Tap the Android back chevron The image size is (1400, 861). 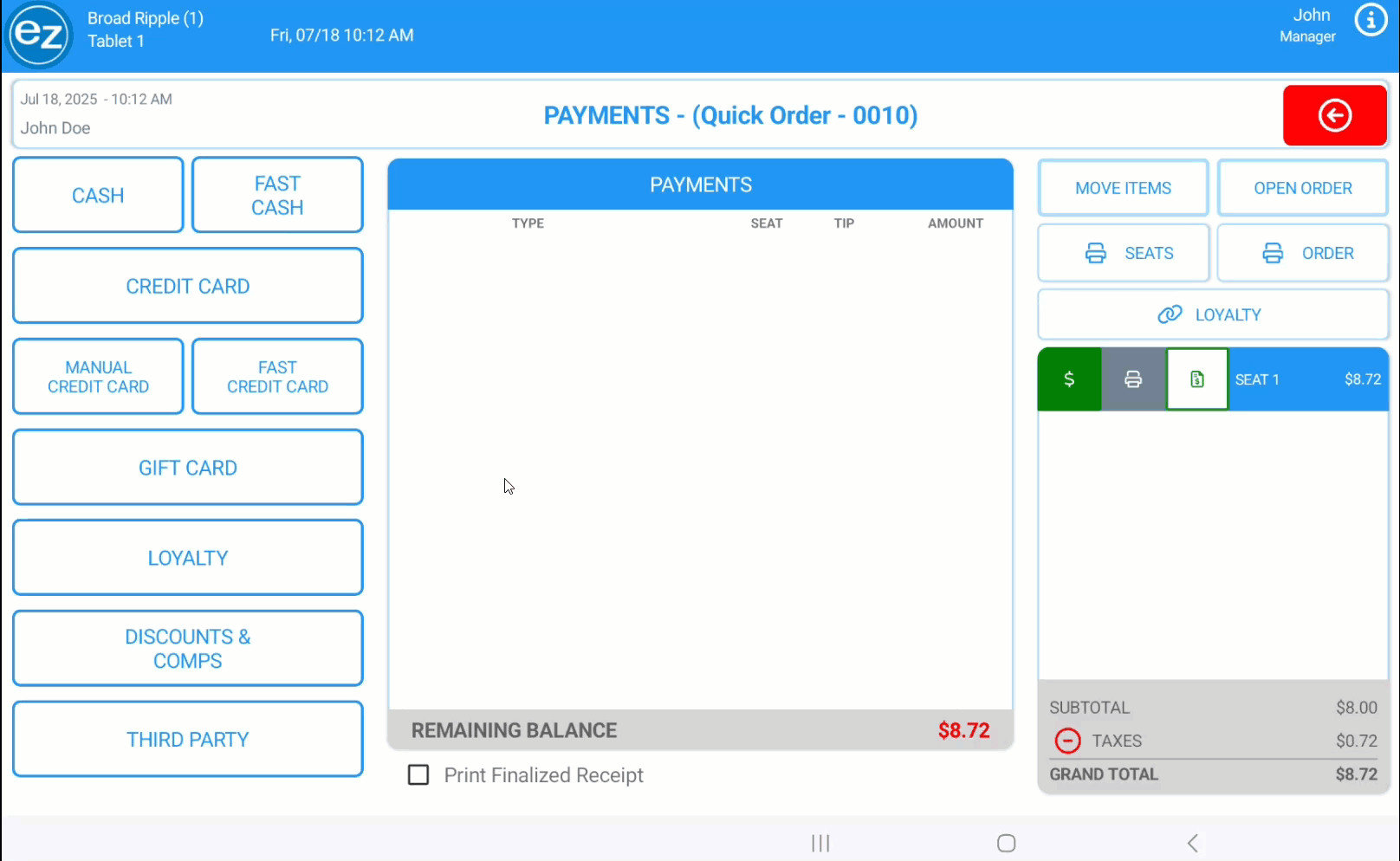[1193, 843]
